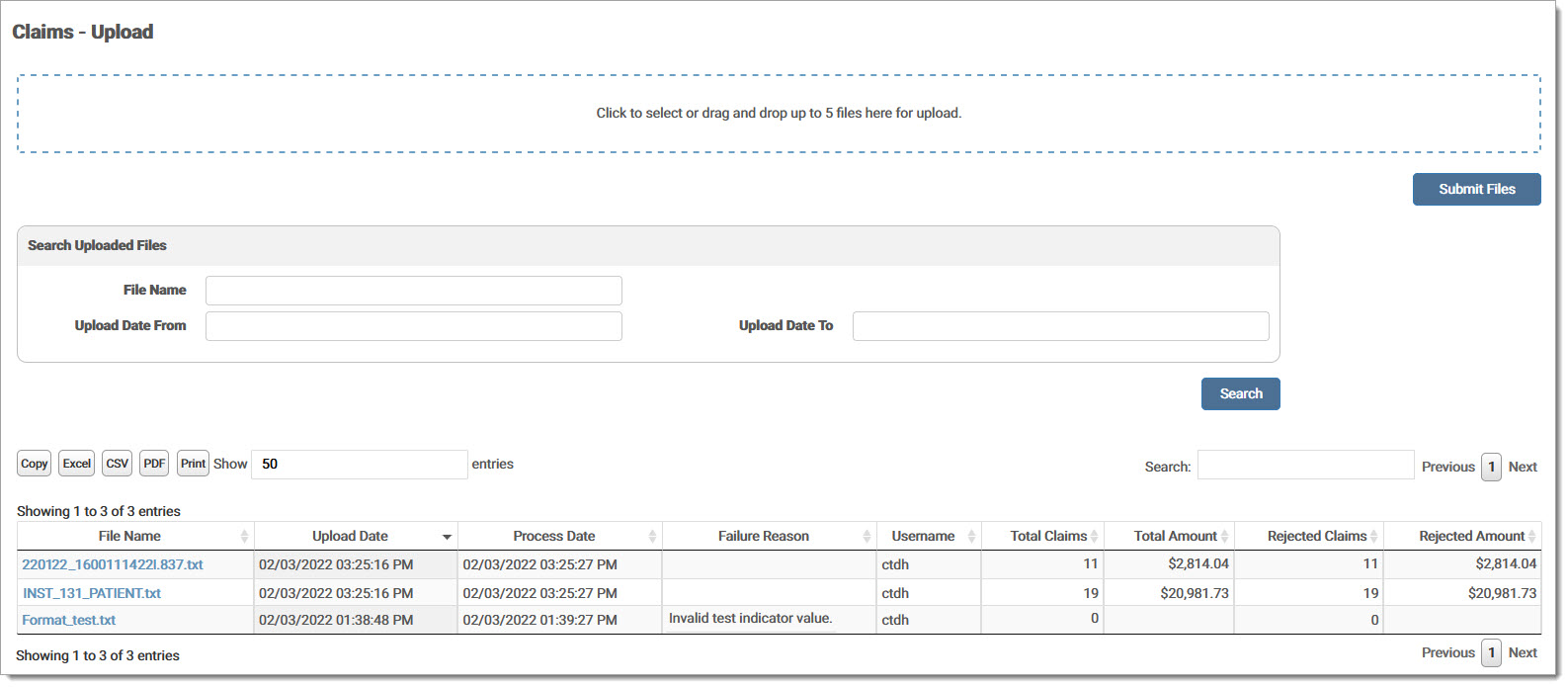Sort by Total Claims column
1568x687 pixels.
click(1048, 536)
